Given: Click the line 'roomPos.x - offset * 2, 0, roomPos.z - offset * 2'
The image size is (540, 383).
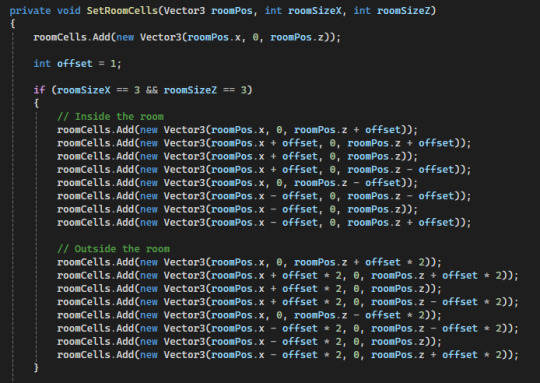Looking at the screenshot, I should (288, 328).
